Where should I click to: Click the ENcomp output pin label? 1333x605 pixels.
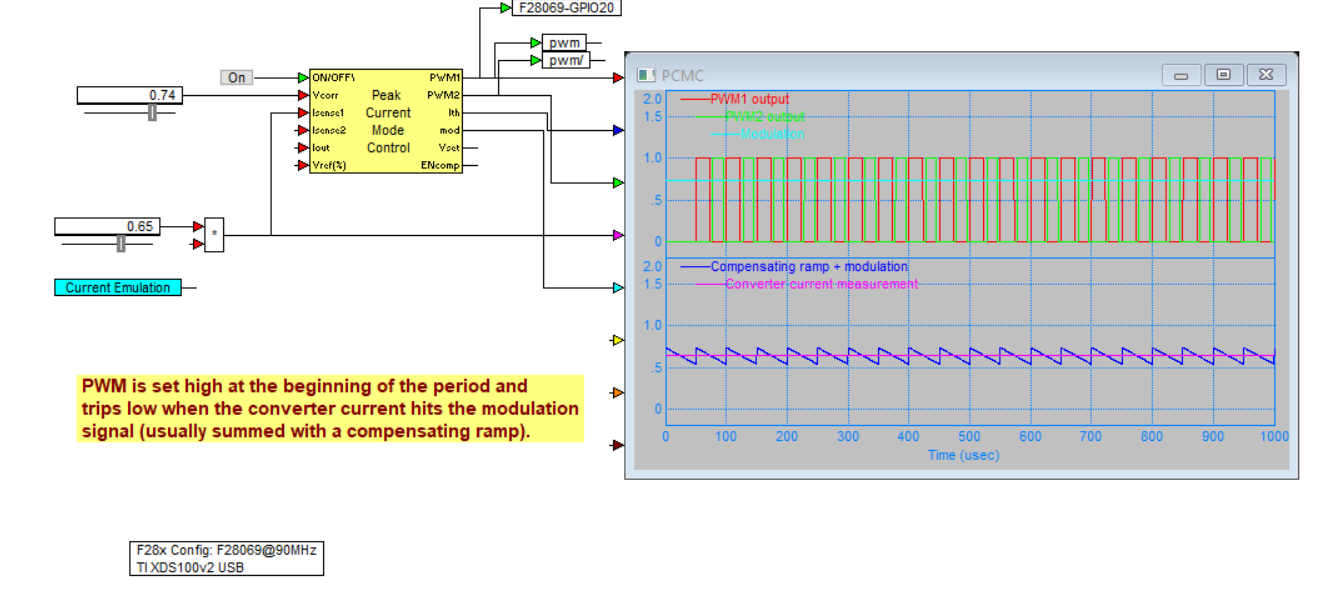[441, 165]
